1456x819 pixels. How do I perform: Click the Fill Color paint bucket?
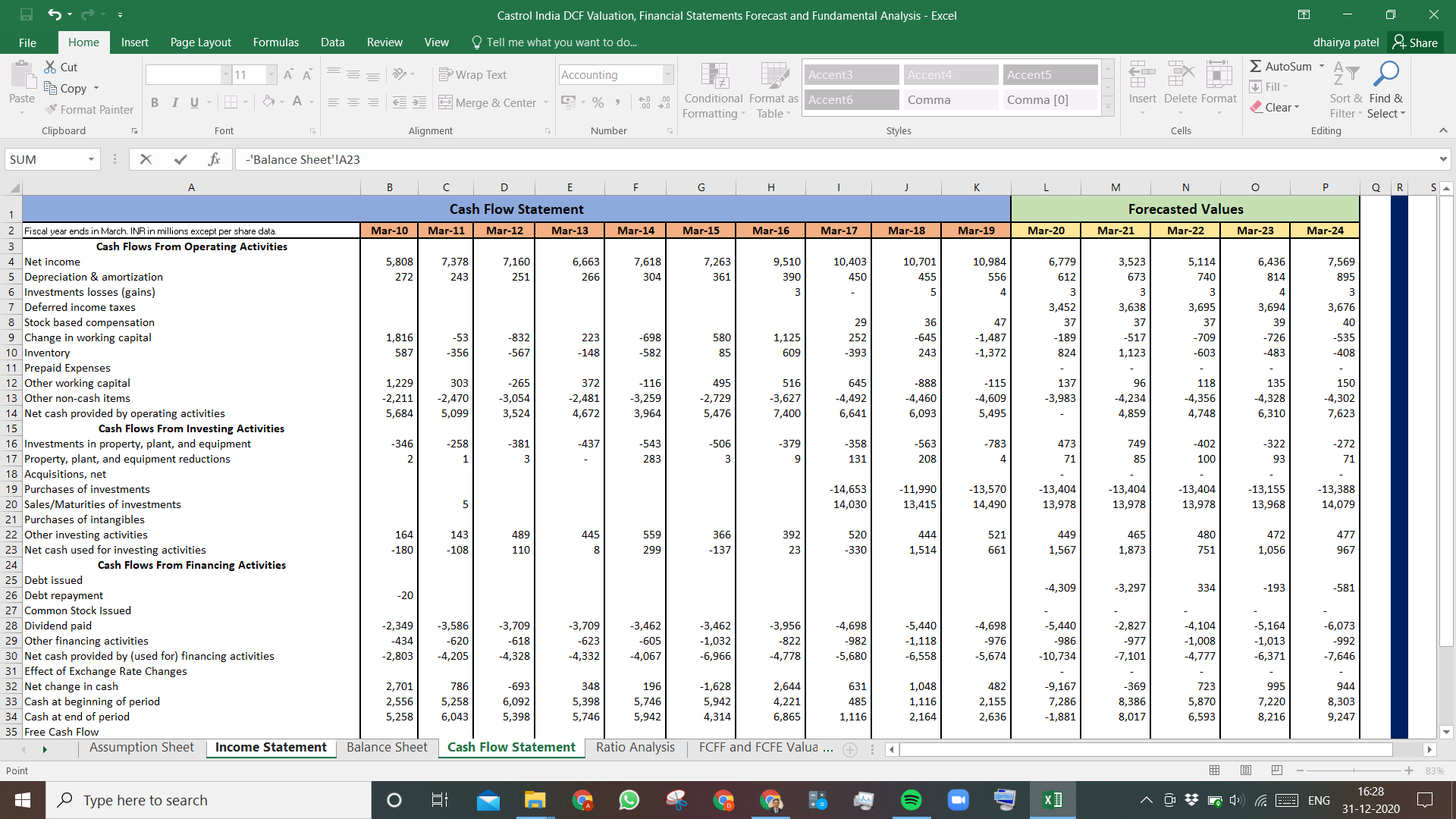(x=268, y=102)
